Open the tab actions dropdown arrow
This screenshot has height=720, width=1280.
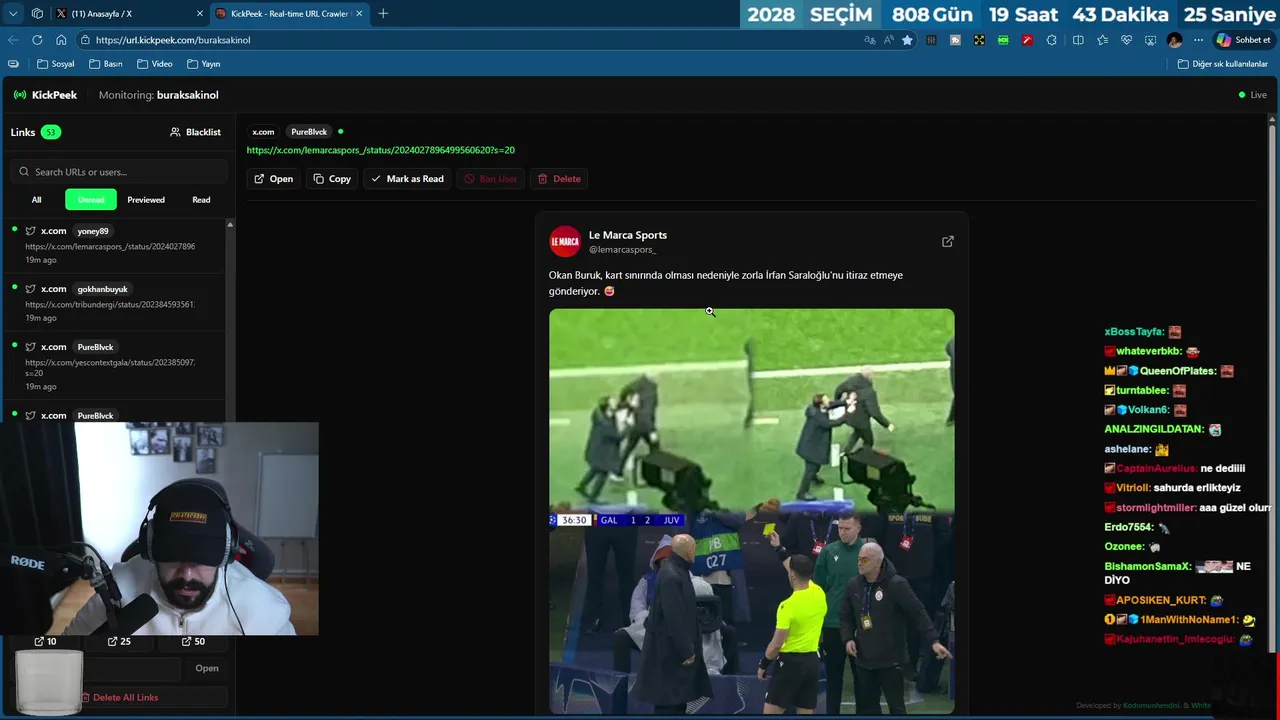pos(13,13)
